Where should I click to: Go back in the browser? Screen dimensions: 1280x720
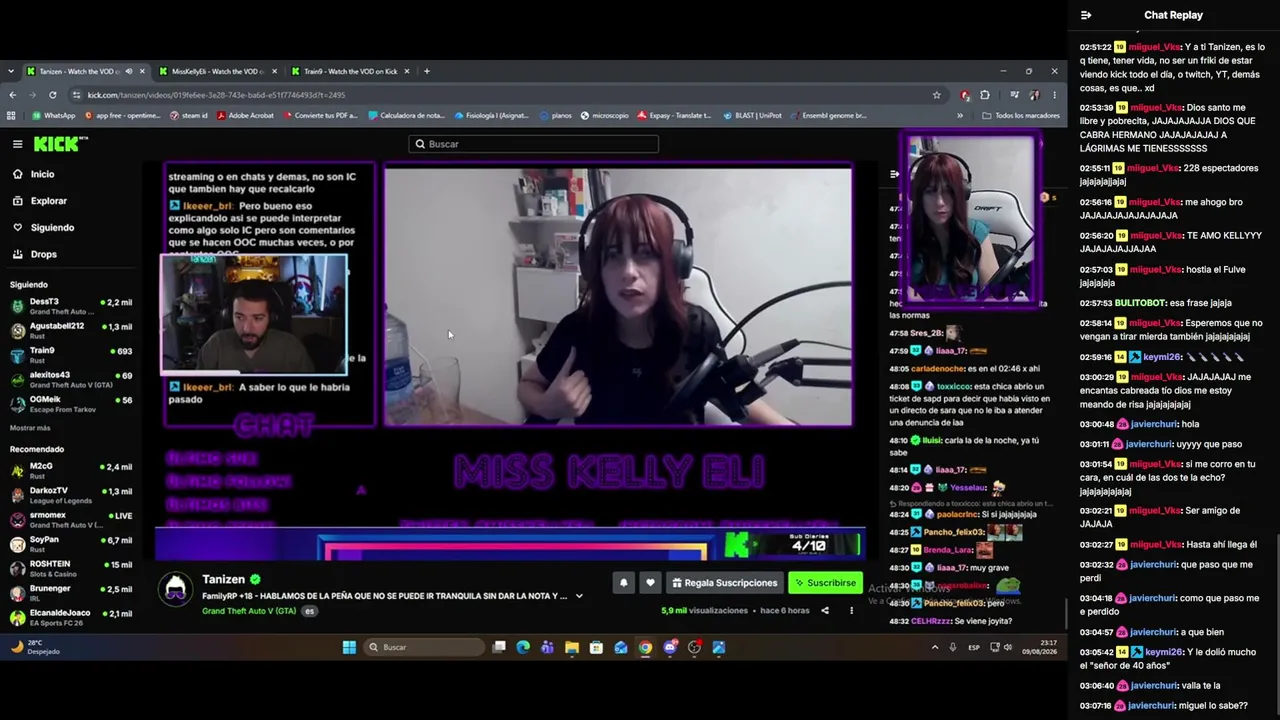12,95
